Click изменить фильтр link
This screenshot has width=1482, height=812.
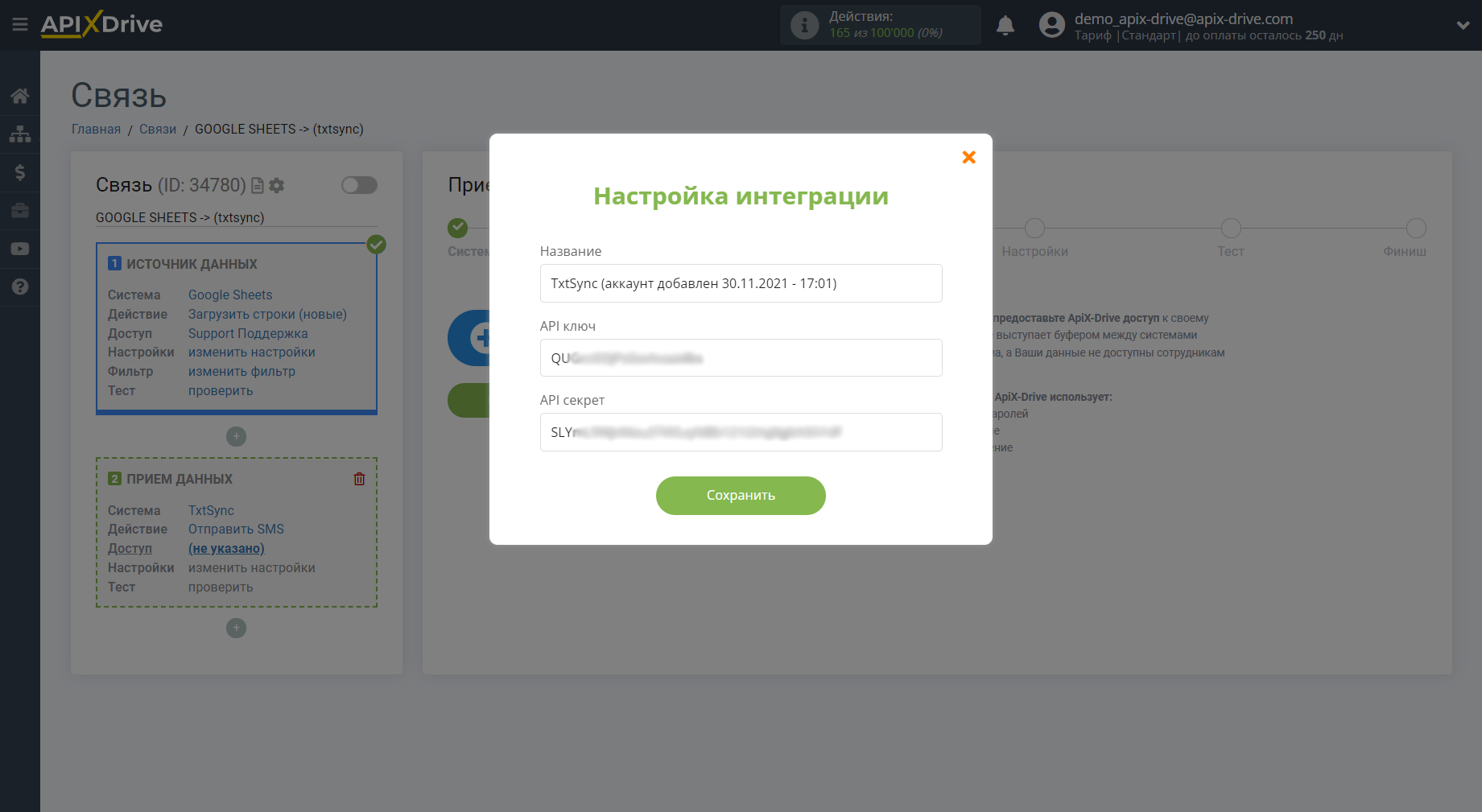click(x=241, y=371)
